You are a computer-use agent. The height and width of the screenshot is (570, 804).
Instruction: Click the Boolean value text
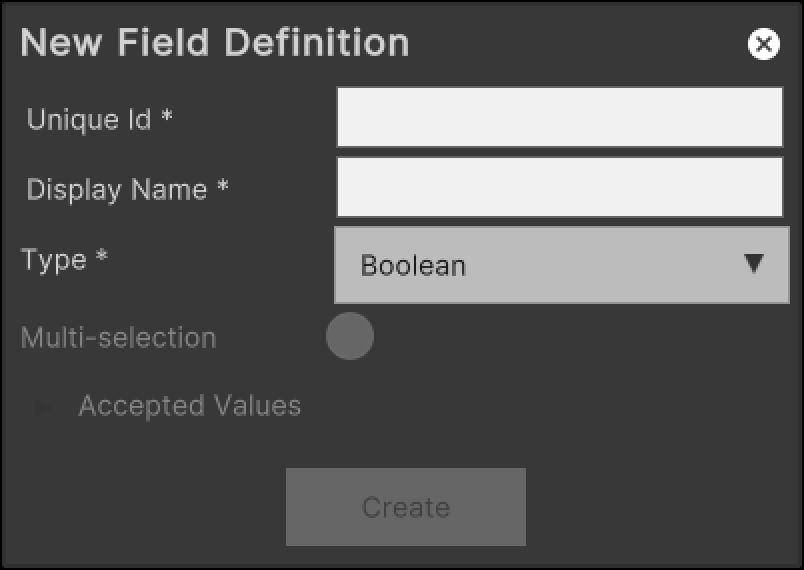coord(413,266)
